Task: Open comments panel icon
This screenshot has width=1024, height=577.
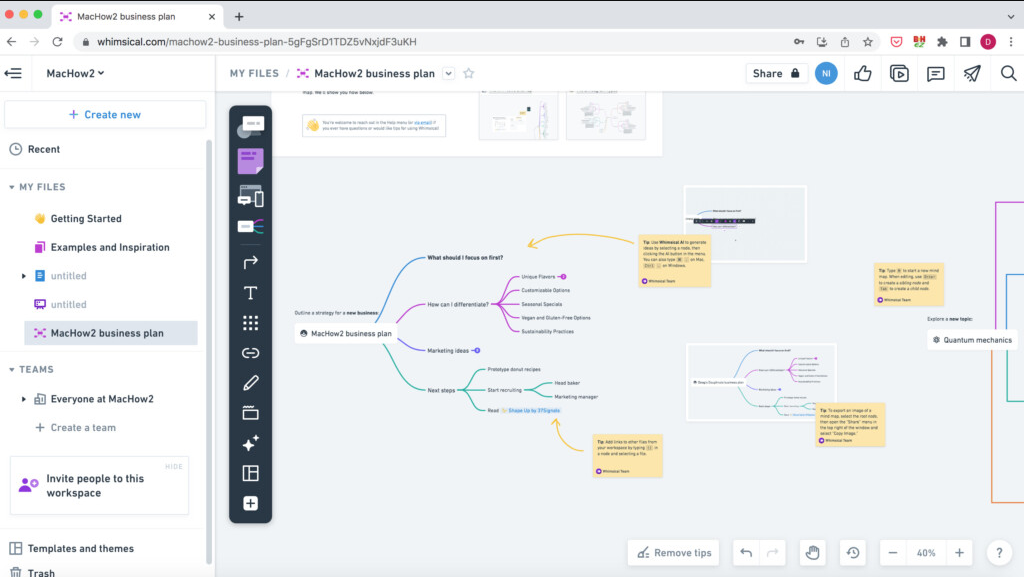Action: click(x=935, y=73)
